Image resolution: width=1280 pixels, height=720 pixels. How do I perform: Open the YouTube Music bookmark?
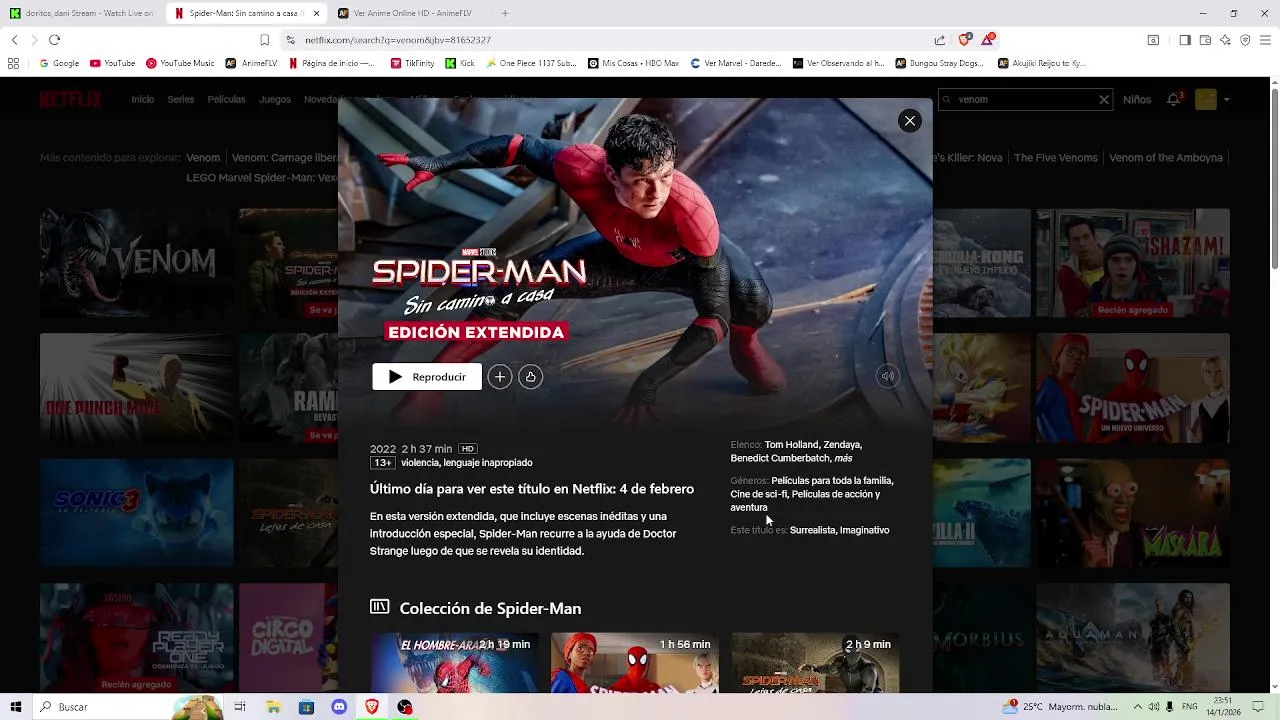(180, 63)
